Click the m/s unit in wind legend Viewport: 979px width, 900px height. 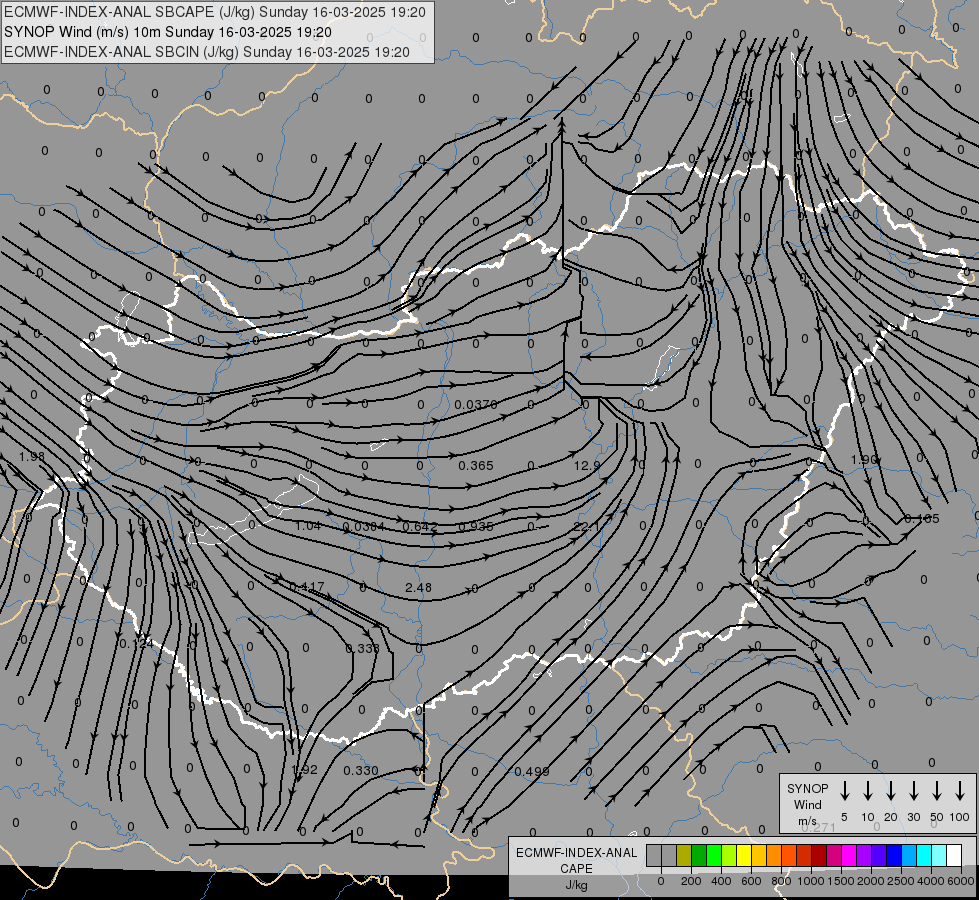coord(807,821)
